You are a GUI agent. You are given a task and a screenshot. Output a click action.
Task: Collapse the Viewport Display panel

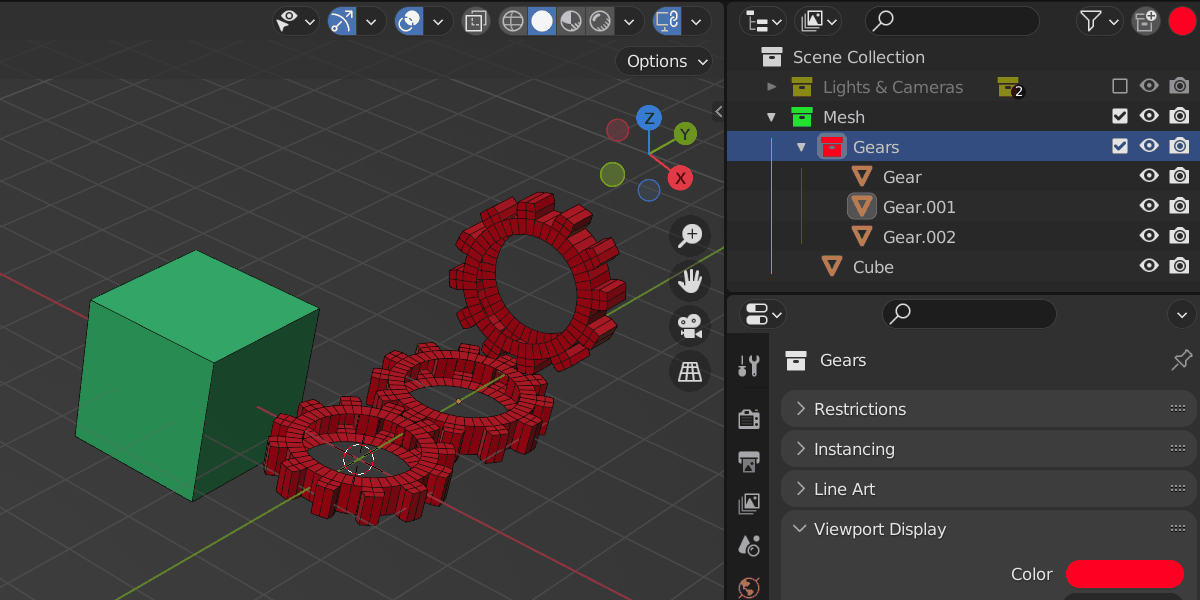coord(989,529)
